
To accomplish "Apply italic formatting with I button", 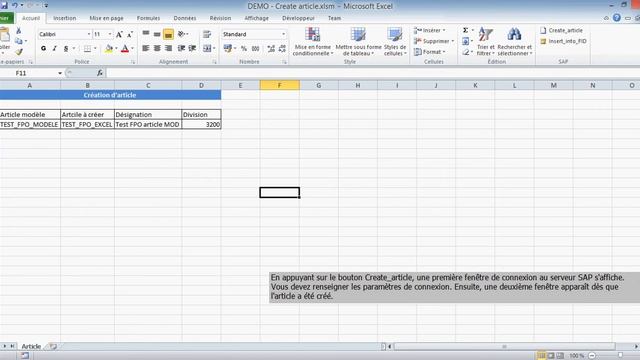I will click(54, 49).
